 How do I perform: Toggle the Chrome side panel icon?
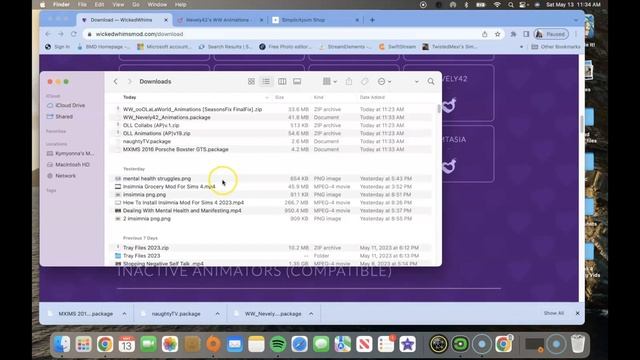click(x=526, y=34)
